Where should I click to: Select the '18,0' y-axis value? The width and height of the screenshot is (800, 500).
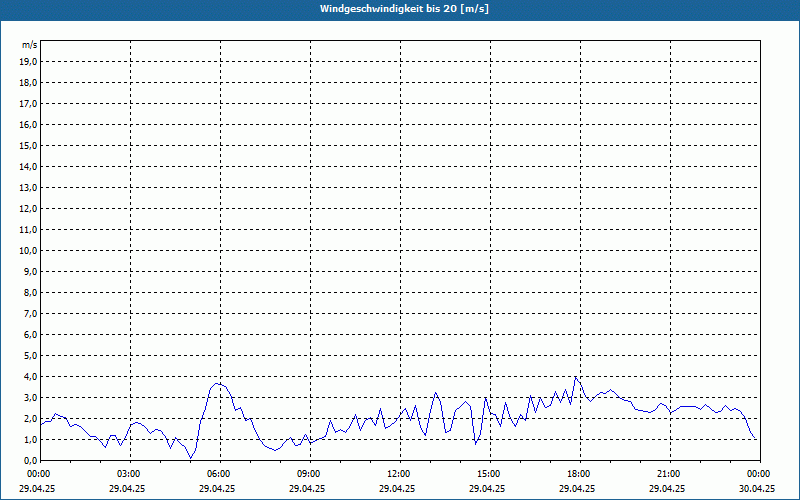click(x=30, y=83)
